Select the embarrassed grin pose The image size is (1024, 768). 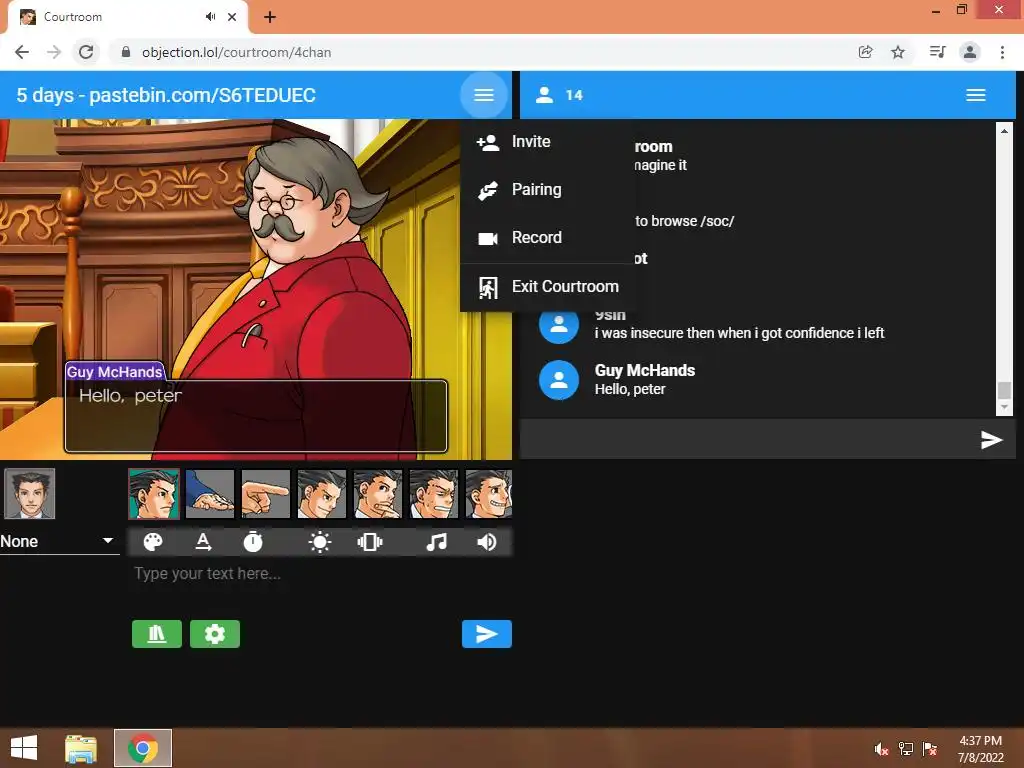point(488,494)
